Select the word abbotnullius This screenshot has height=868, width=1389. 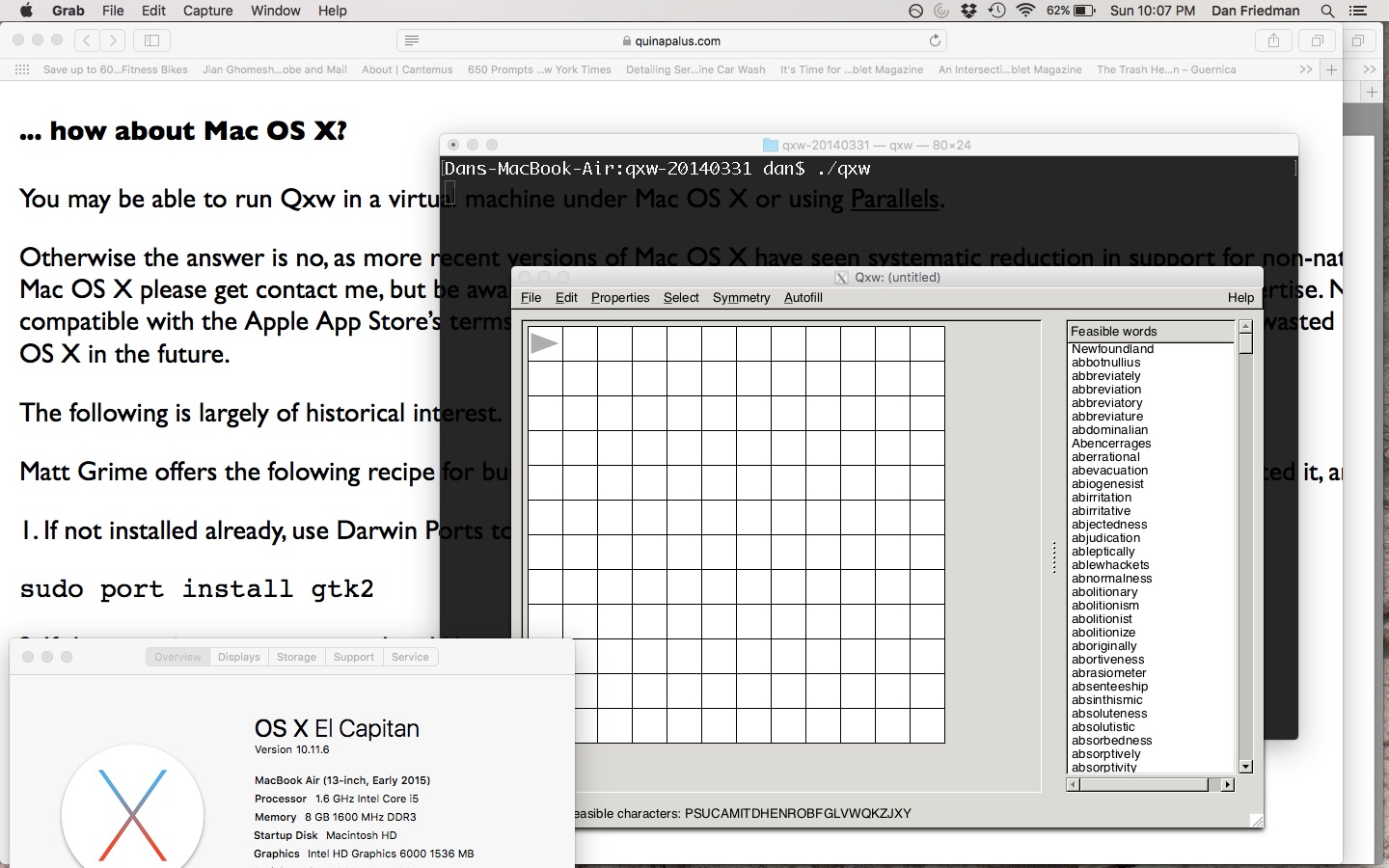(1105, 363)
